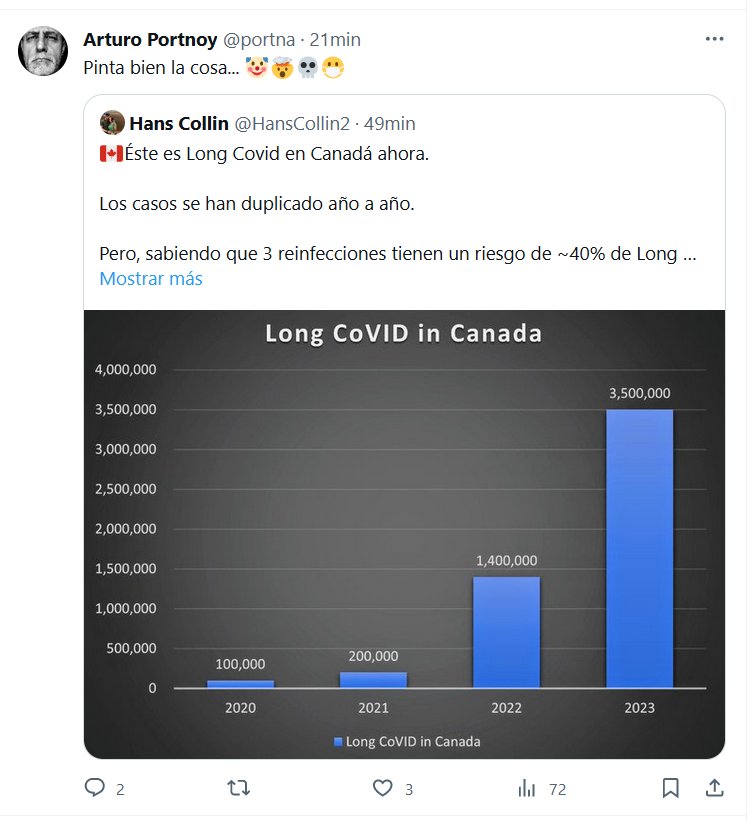Like the tweet with heart icon
Viewport: 748px width, 822px height.
(382, 788)
